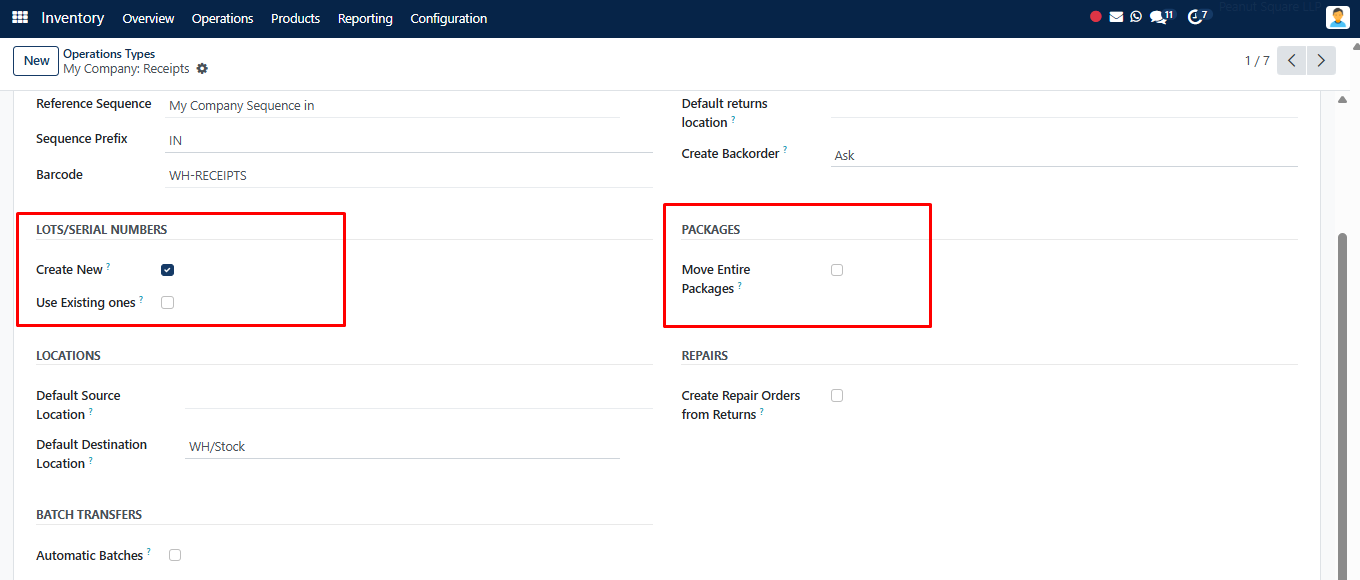The image size is (1360, 580).
Task: Open the Operations menu
Action: point(222,18)
